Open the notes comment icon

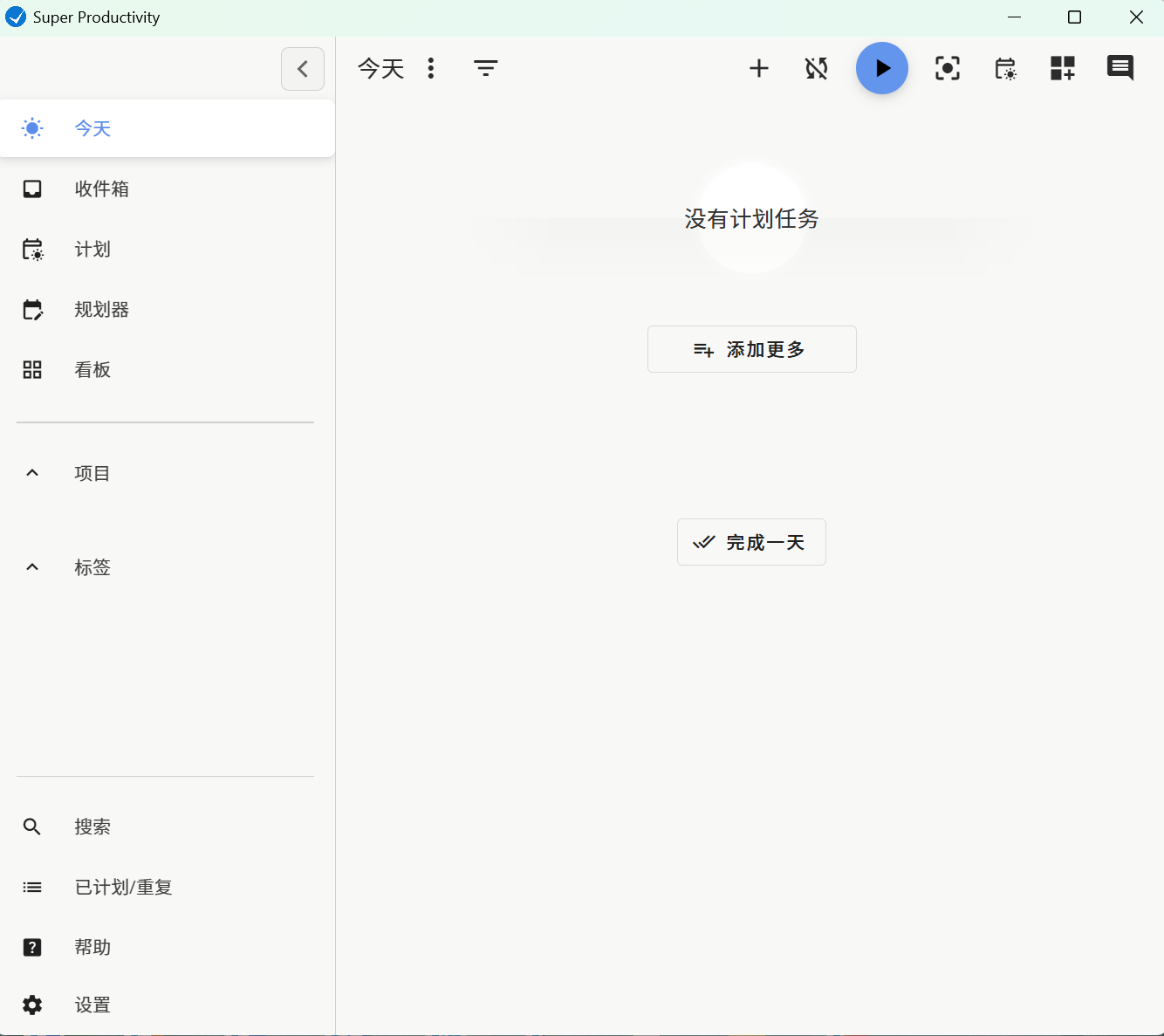1119,68
